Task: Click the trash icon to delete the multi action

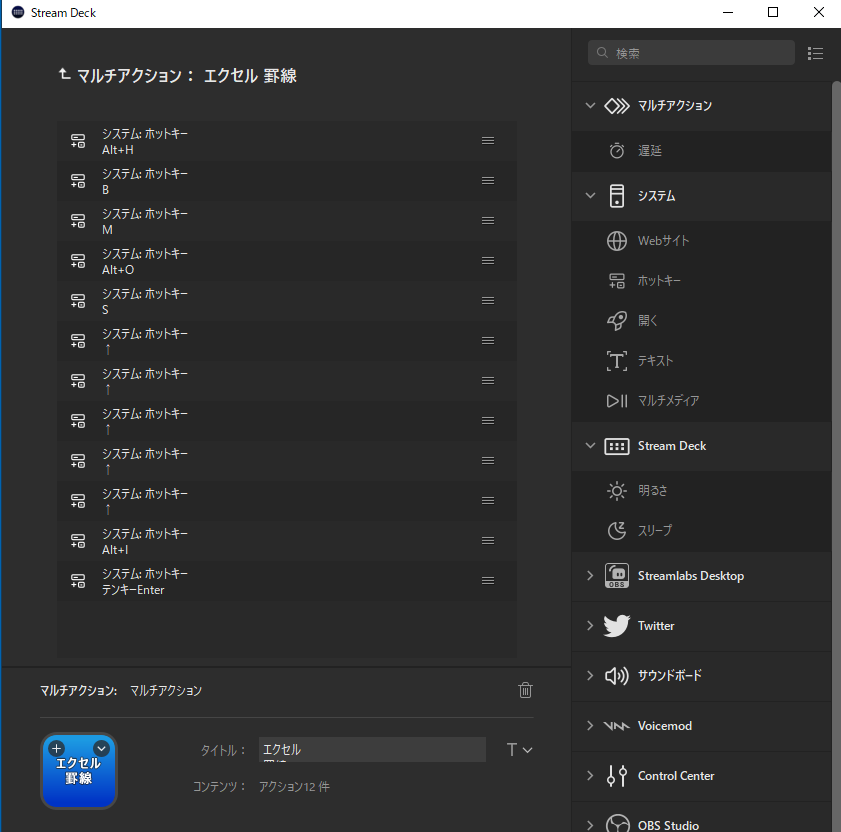Action: (x=525, y=690)
